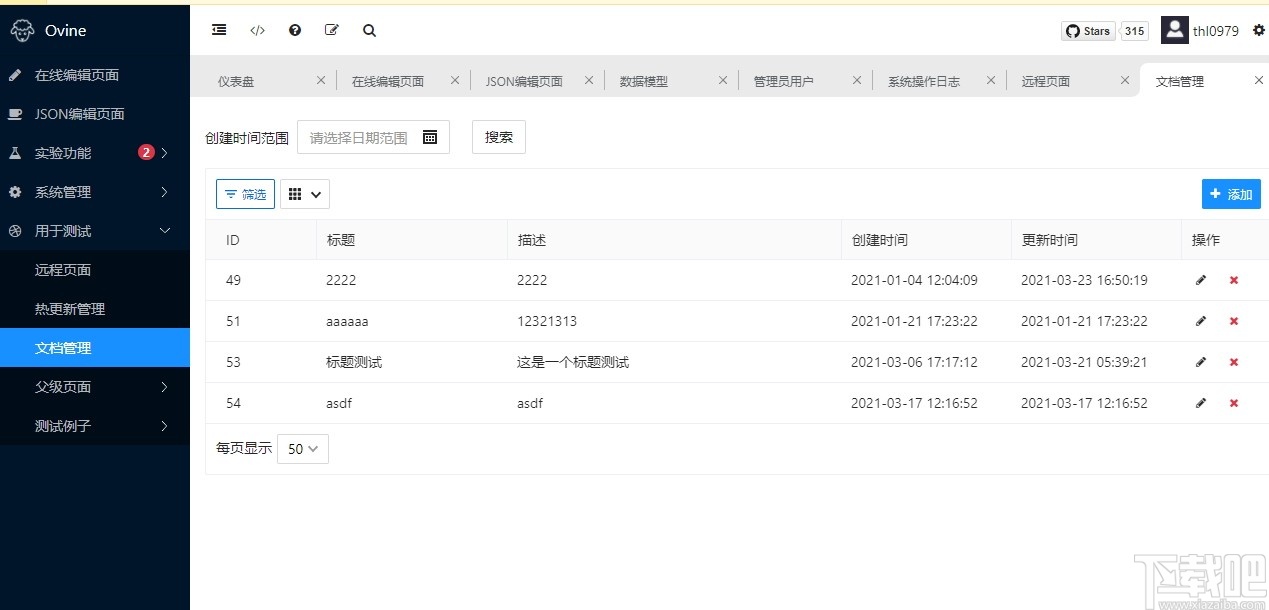1269x610 pixels.
Task: Click the sidebar collapse icon in the header
Action: point(218,30)
